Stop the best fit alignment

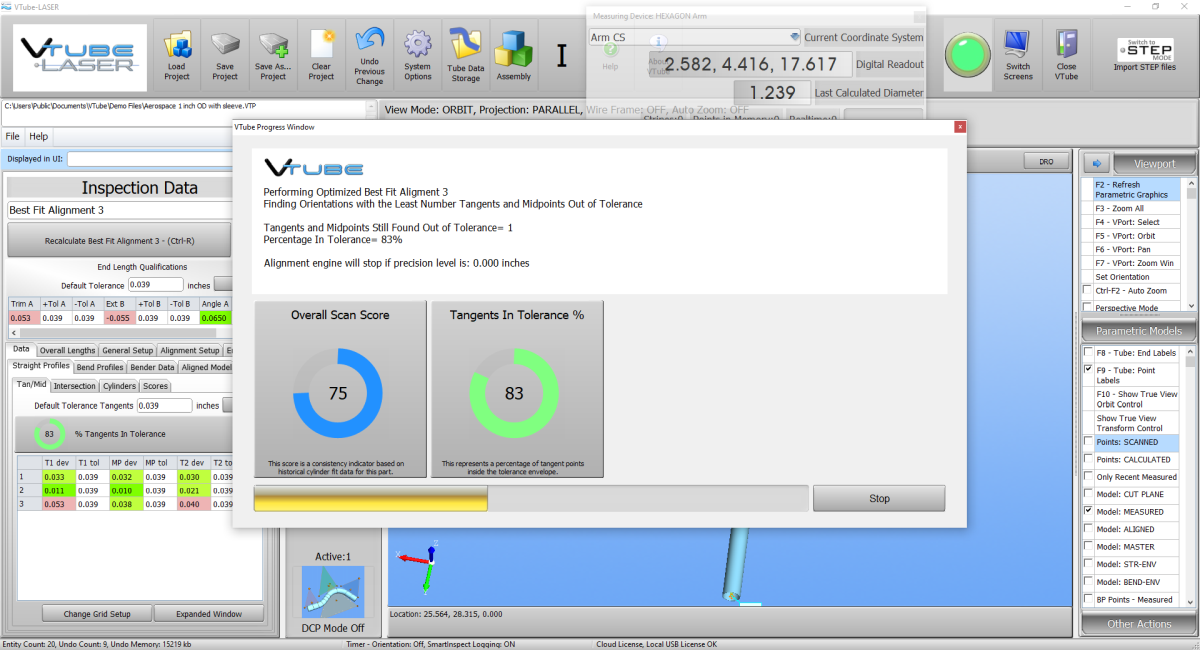(878, 498)
